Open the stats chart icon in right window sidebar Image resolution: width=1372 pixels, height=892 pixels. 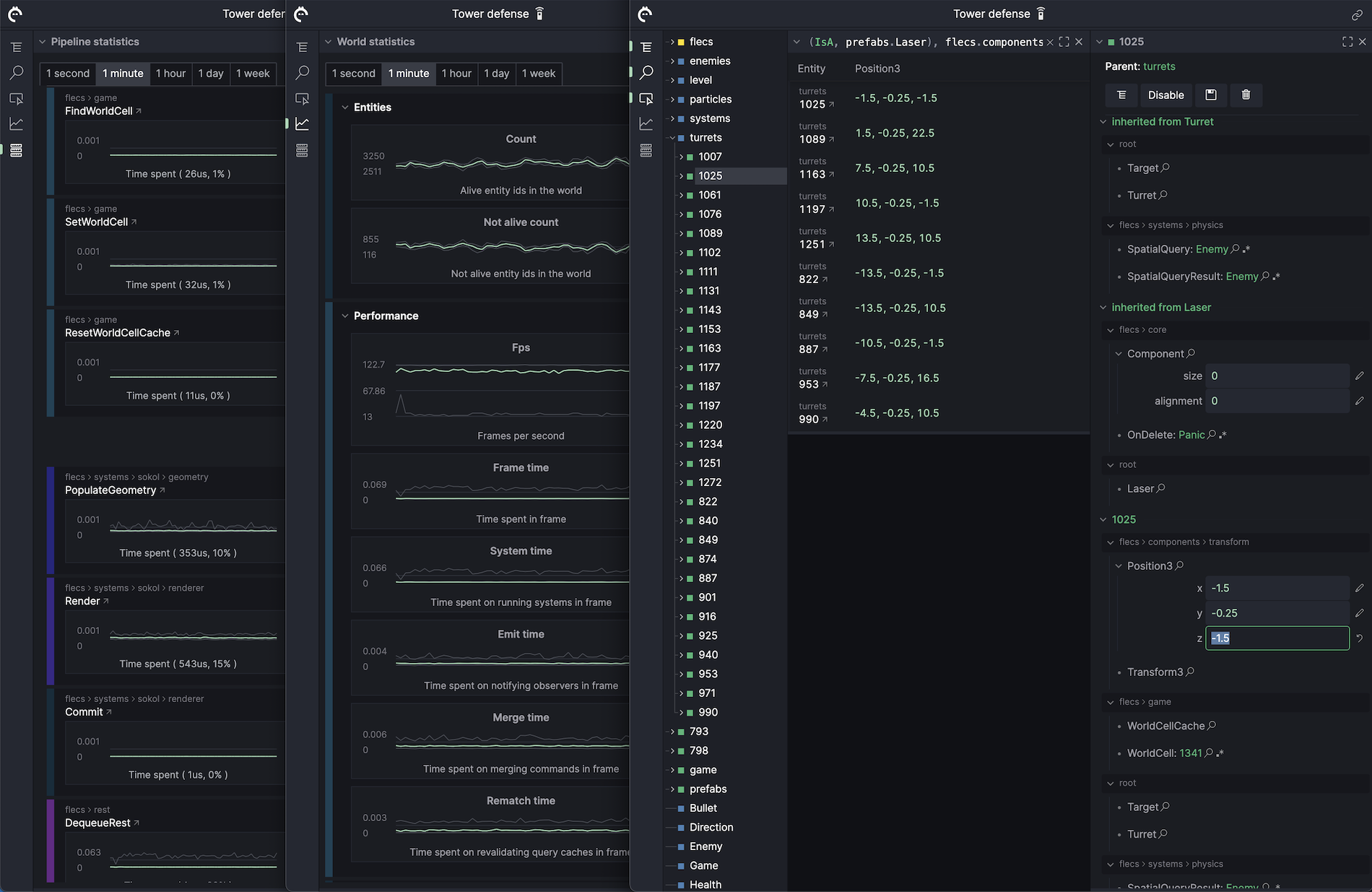(646, 124)
